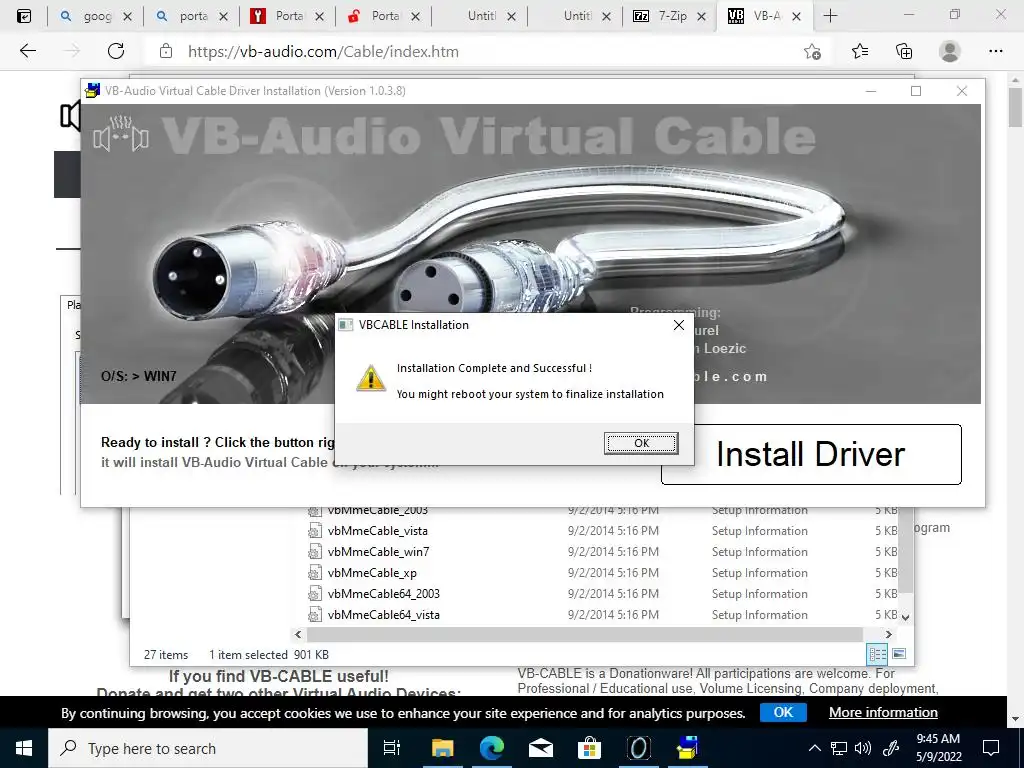The image size is (1024, 768).
Task: Refresh the current web page
Action: point(116,51)
